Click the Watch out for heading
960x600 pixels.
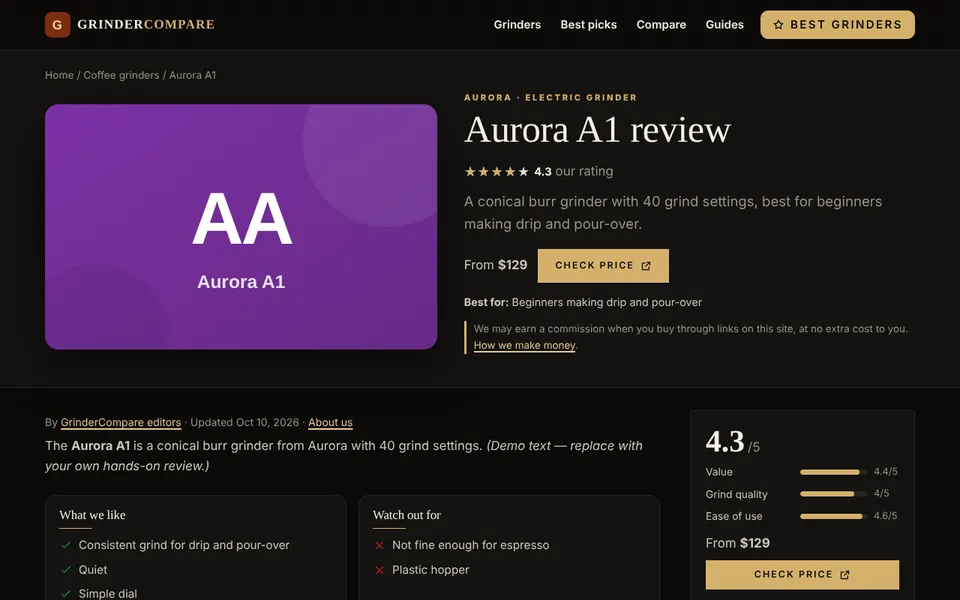pos(407,515)
